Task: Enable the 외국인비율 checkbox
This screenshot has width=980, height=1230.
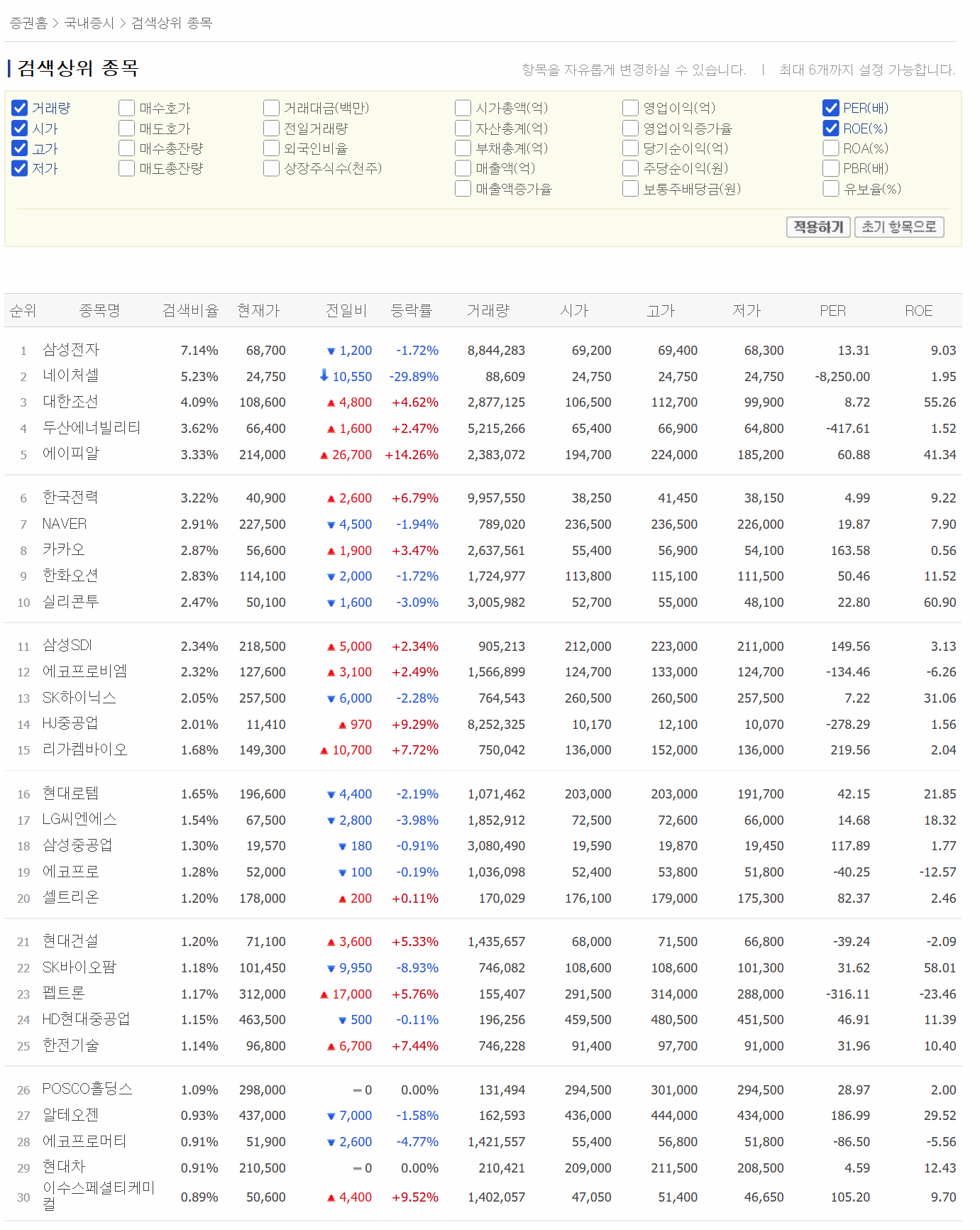Action: 271,148
